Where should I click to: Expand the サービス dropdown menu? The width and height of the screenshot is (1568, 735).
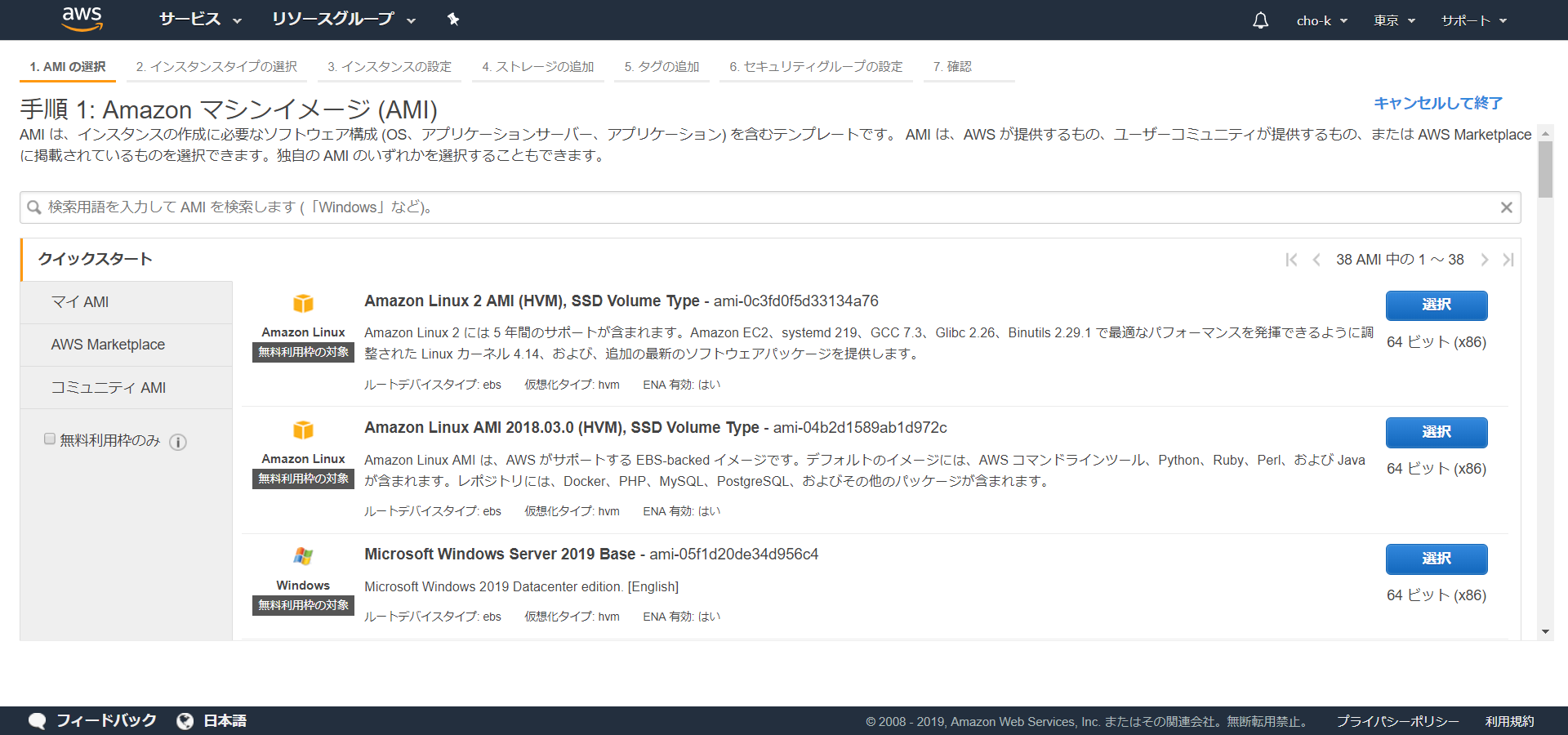tap(200, 20)
